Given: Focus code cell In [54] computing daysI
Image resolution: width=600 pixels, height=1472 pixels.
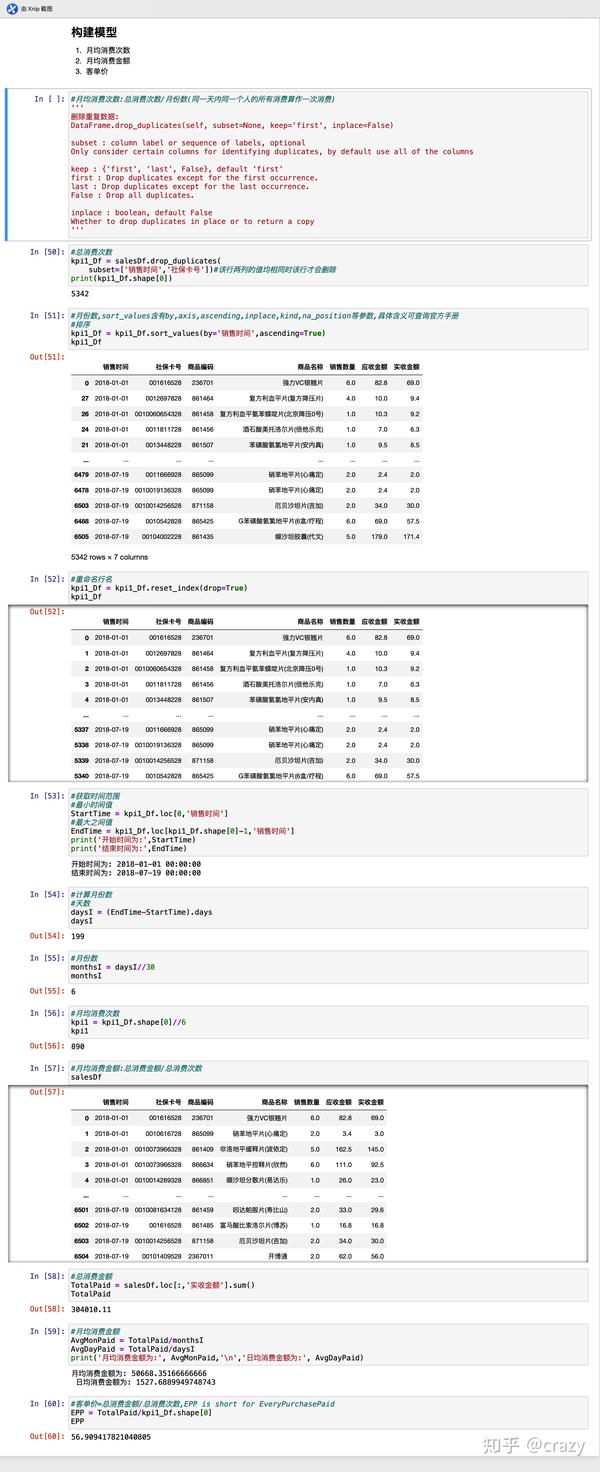Looking at the screenshot, I should coord(329,908).
